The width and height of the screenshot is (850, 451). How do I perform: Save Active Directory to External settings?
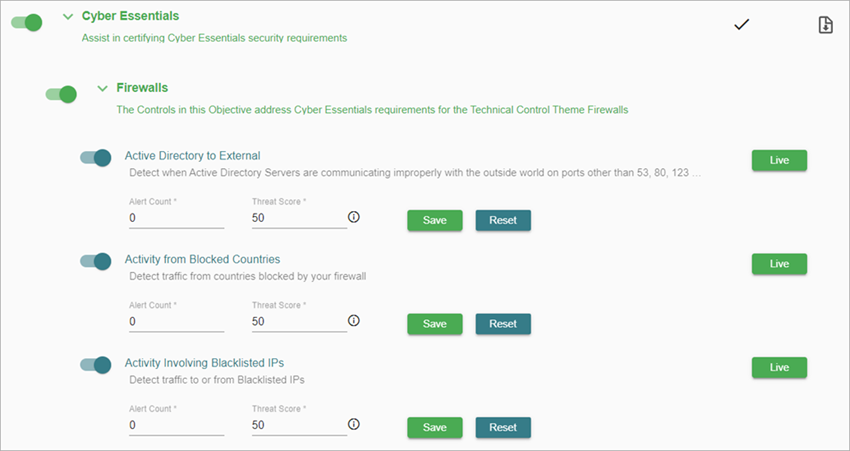click(x=434, y=220)
